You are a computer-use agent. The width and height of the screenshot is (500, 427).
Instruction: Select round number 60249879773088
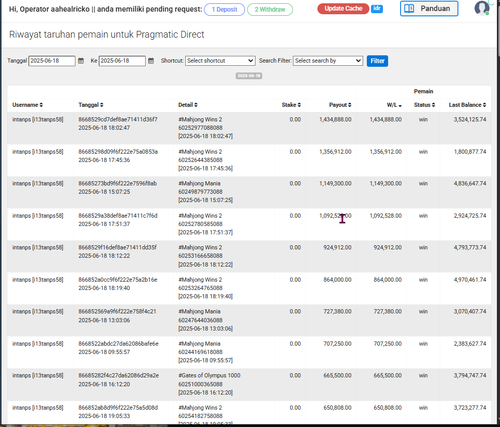200,192
